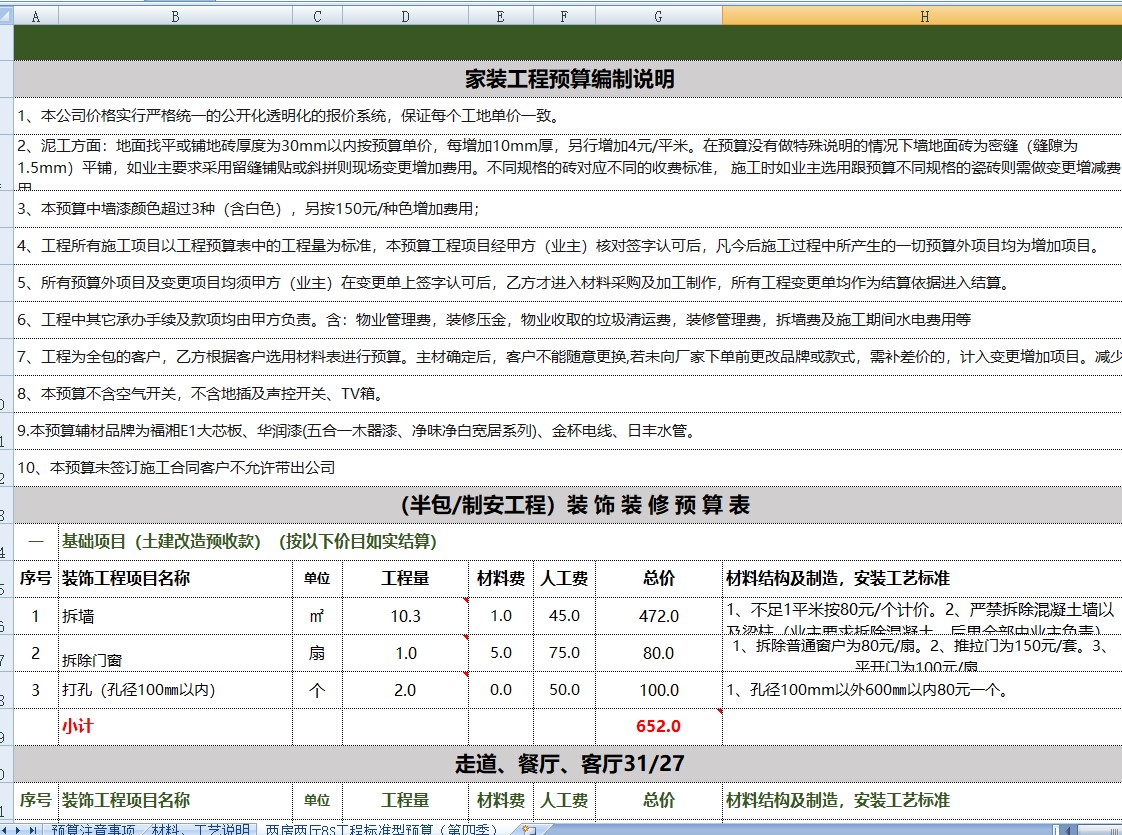Select column A header
The width and height of the screenshot is (1122, 835).
click(36, 16)
